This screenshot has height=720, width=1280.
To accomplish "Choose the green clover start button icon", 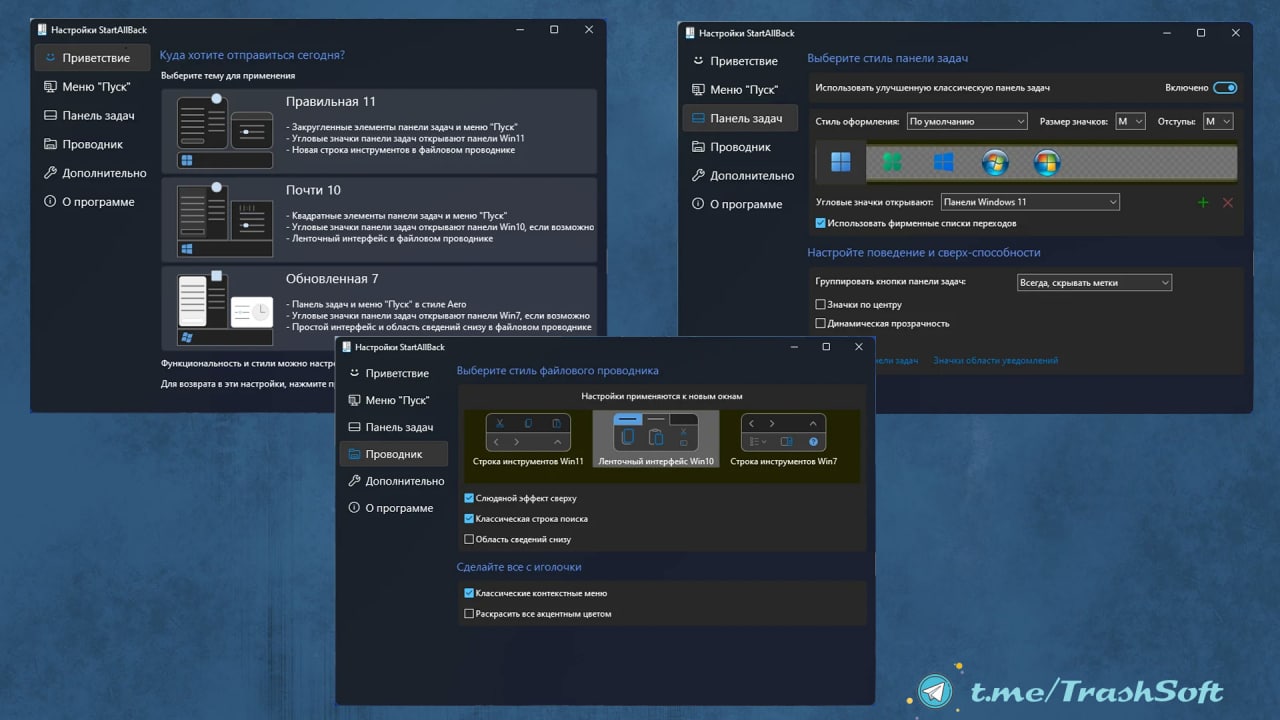I will click(x=892, y=162).
